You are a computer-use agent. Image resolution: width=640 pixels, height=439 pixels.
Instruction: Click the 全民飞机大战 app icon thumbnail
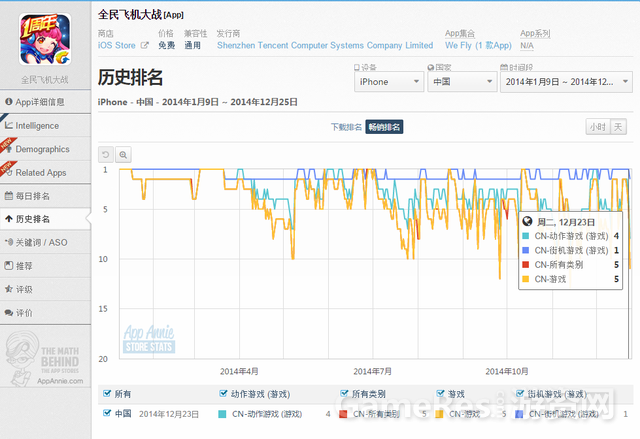[x=45, y=39]
